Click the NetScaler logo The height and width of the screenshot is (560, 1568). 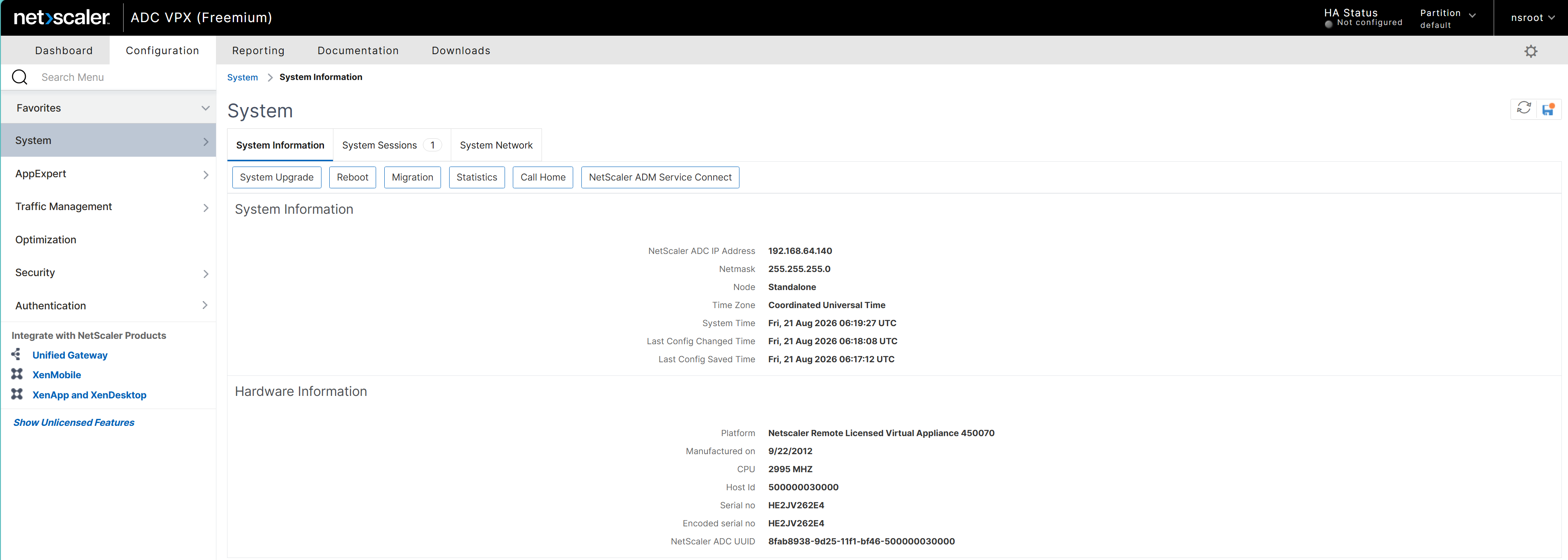(62, 18)
